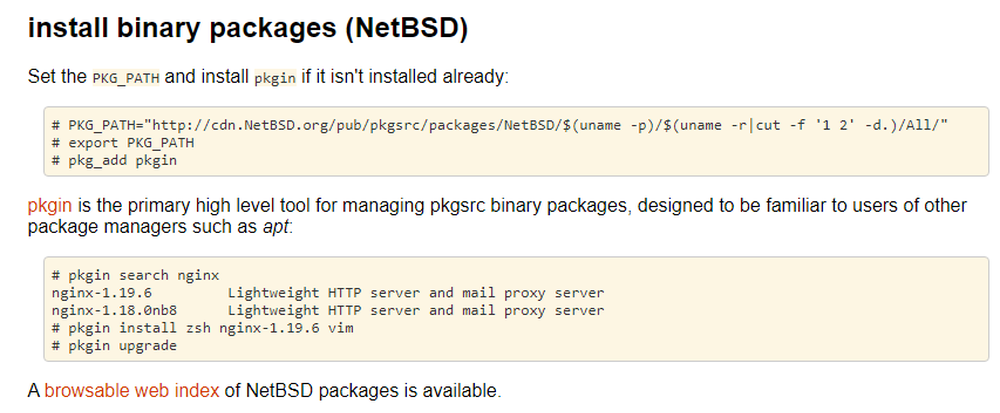Select the inline PKG_PATH code text
Screen dimensions: 1000x413
(126, 78)
